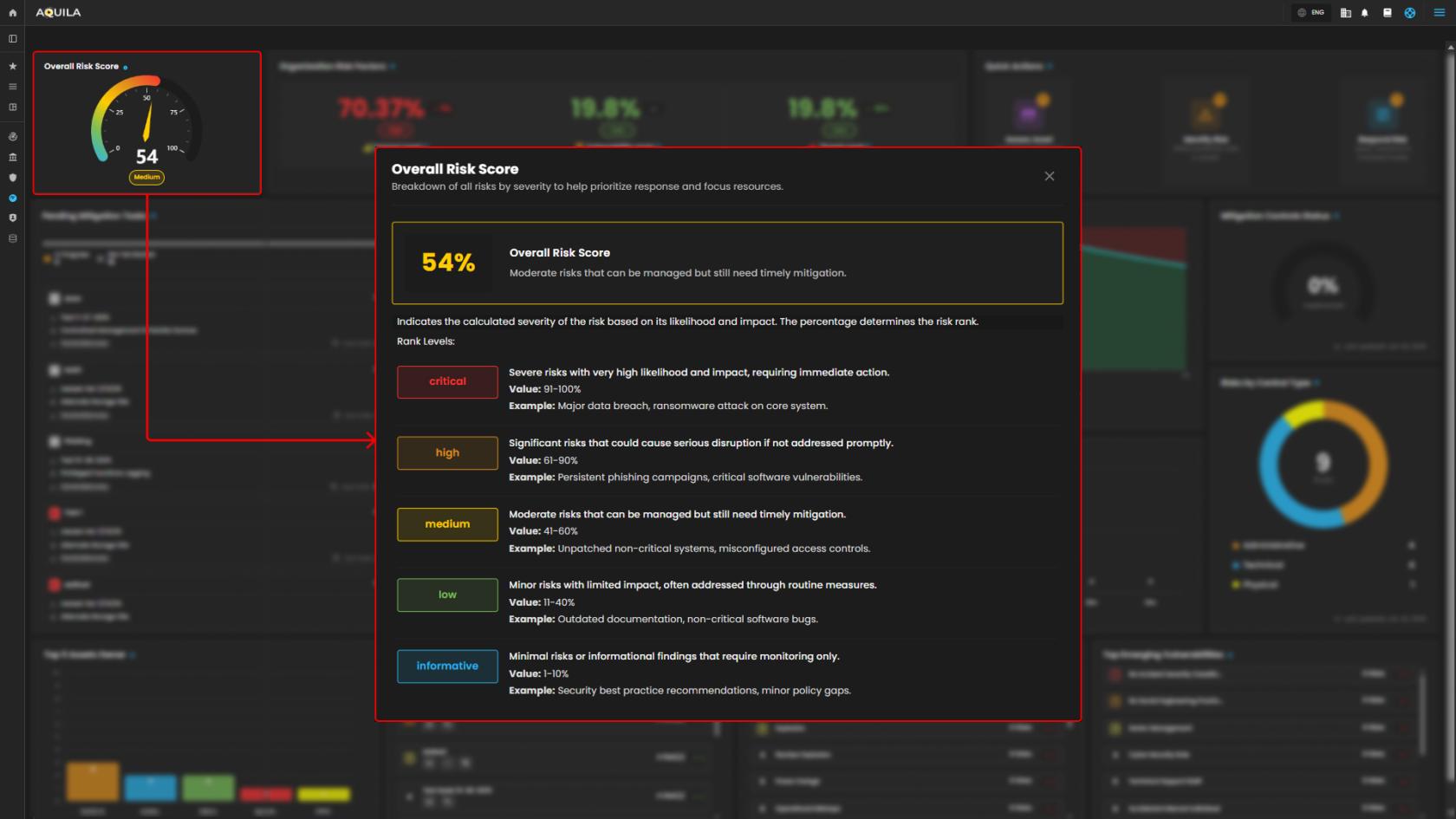Click the organization building icon in header
Image resolution: width=1456 pixels, height=819 pixels.
(x=1345, y=13)
